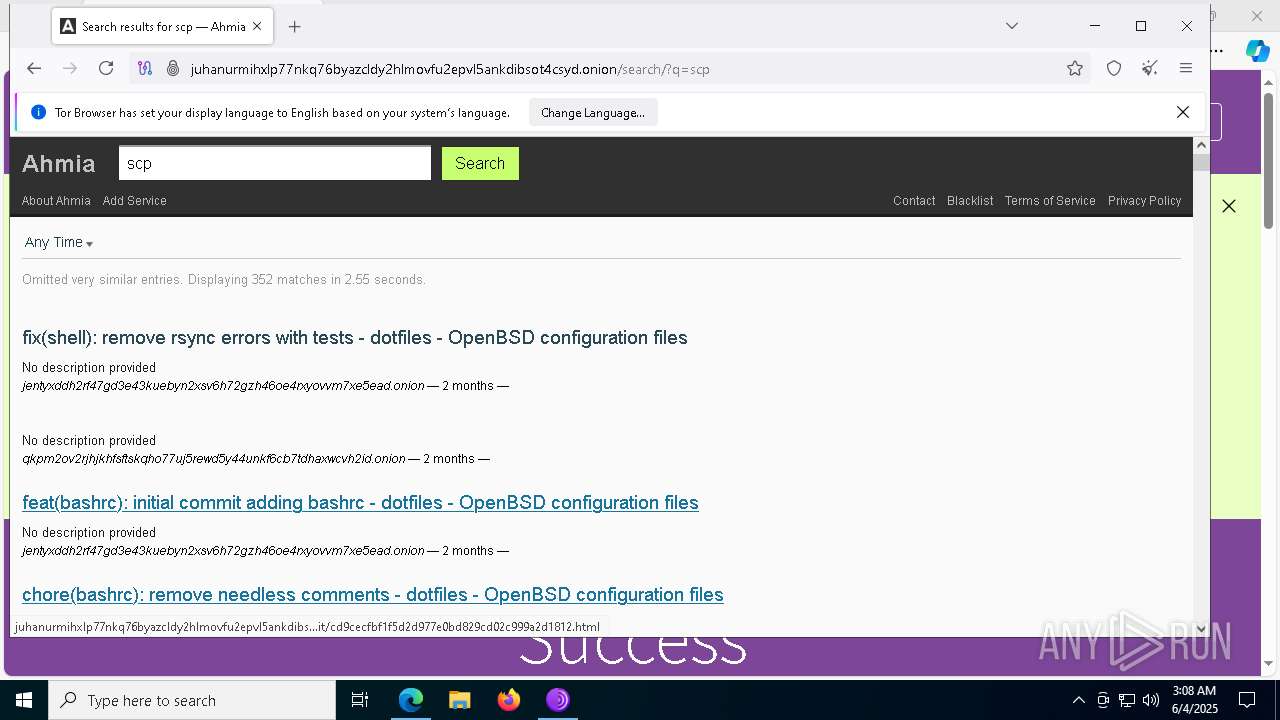Open the volume control icon
1280x720 pixels.
point(1151,700)
